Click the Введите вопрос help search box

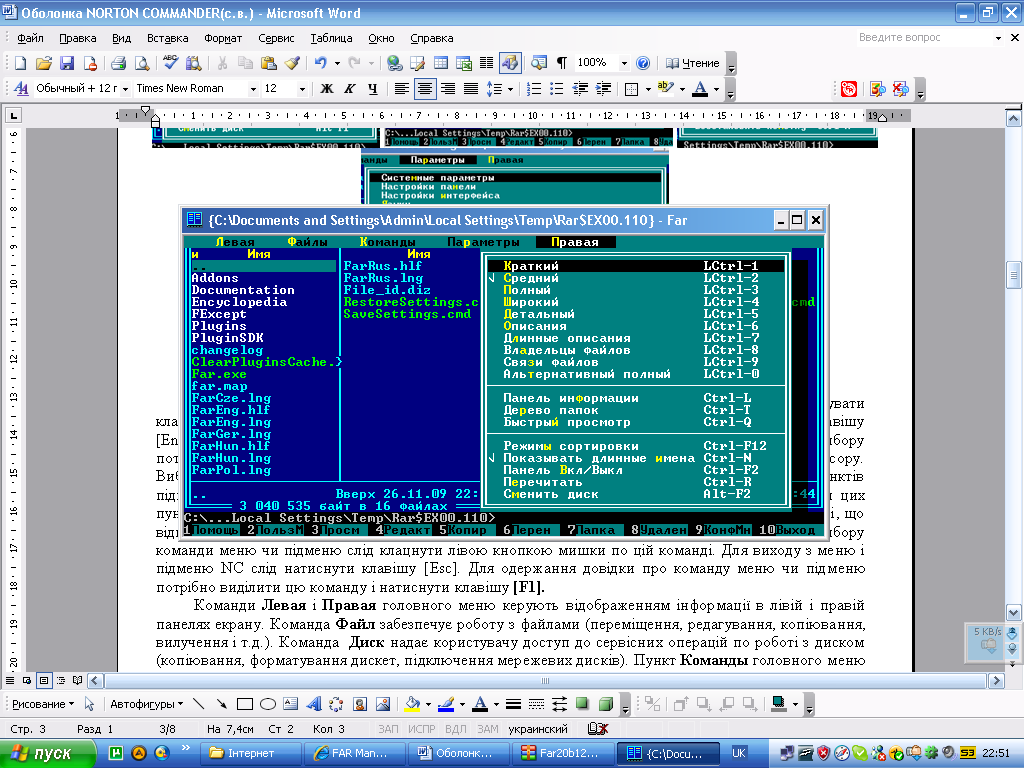pyautogui.click(x=923, y=38)
